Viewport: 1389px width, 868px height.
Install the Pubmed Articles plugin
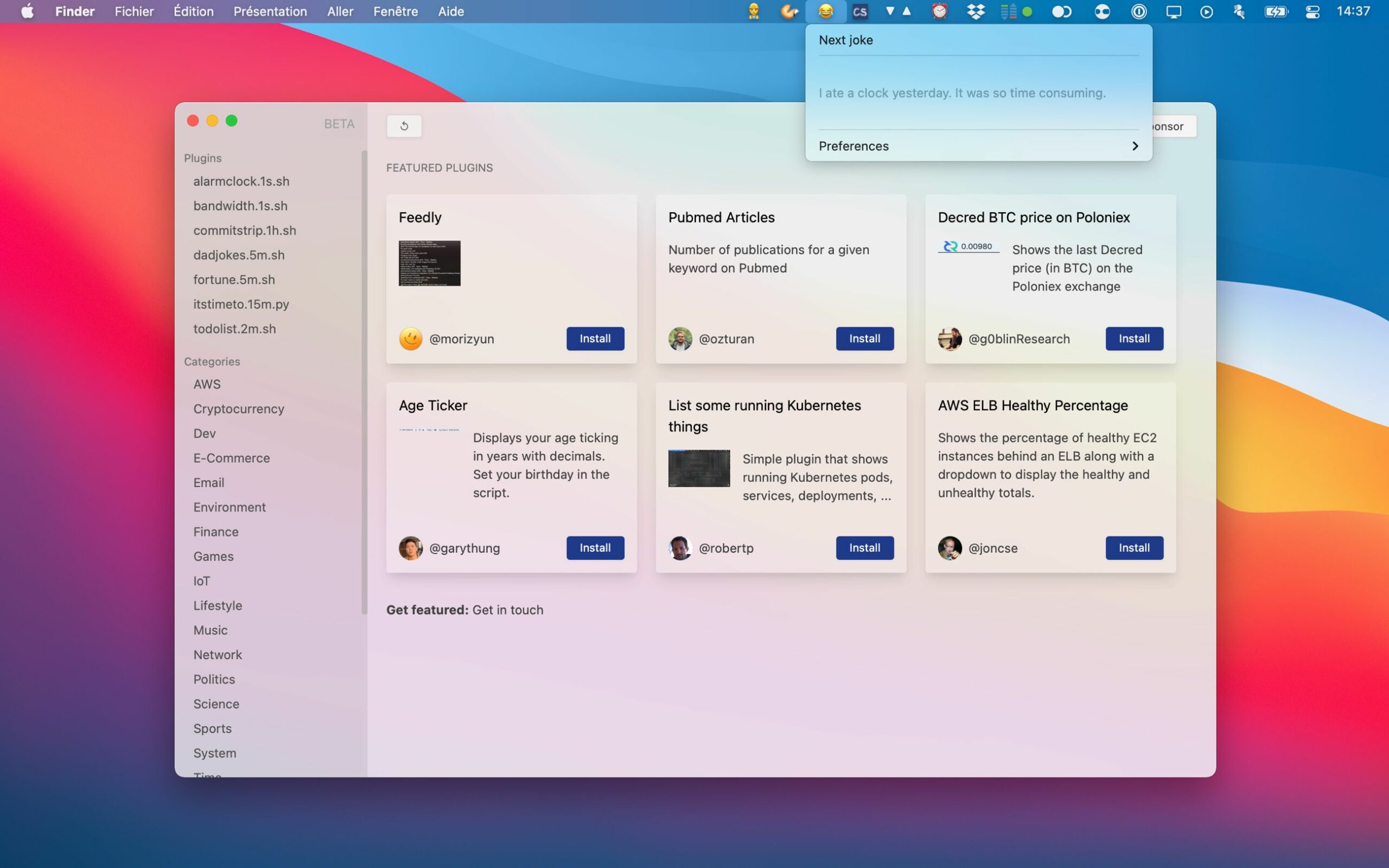pyautogui.click(x=864, y=338)
